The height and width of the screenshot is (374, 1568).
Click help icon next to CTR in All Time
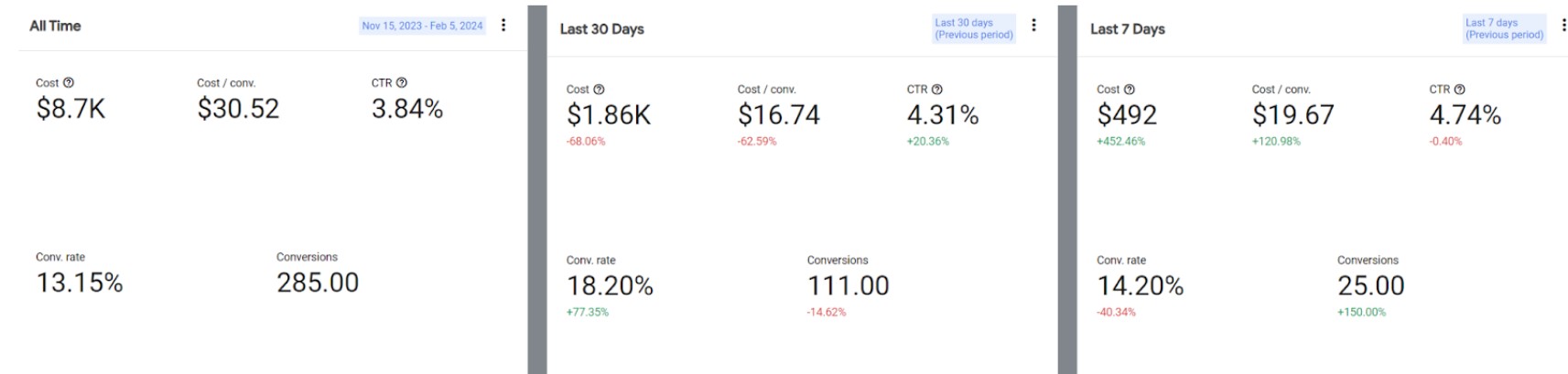(x=402, y=83)
